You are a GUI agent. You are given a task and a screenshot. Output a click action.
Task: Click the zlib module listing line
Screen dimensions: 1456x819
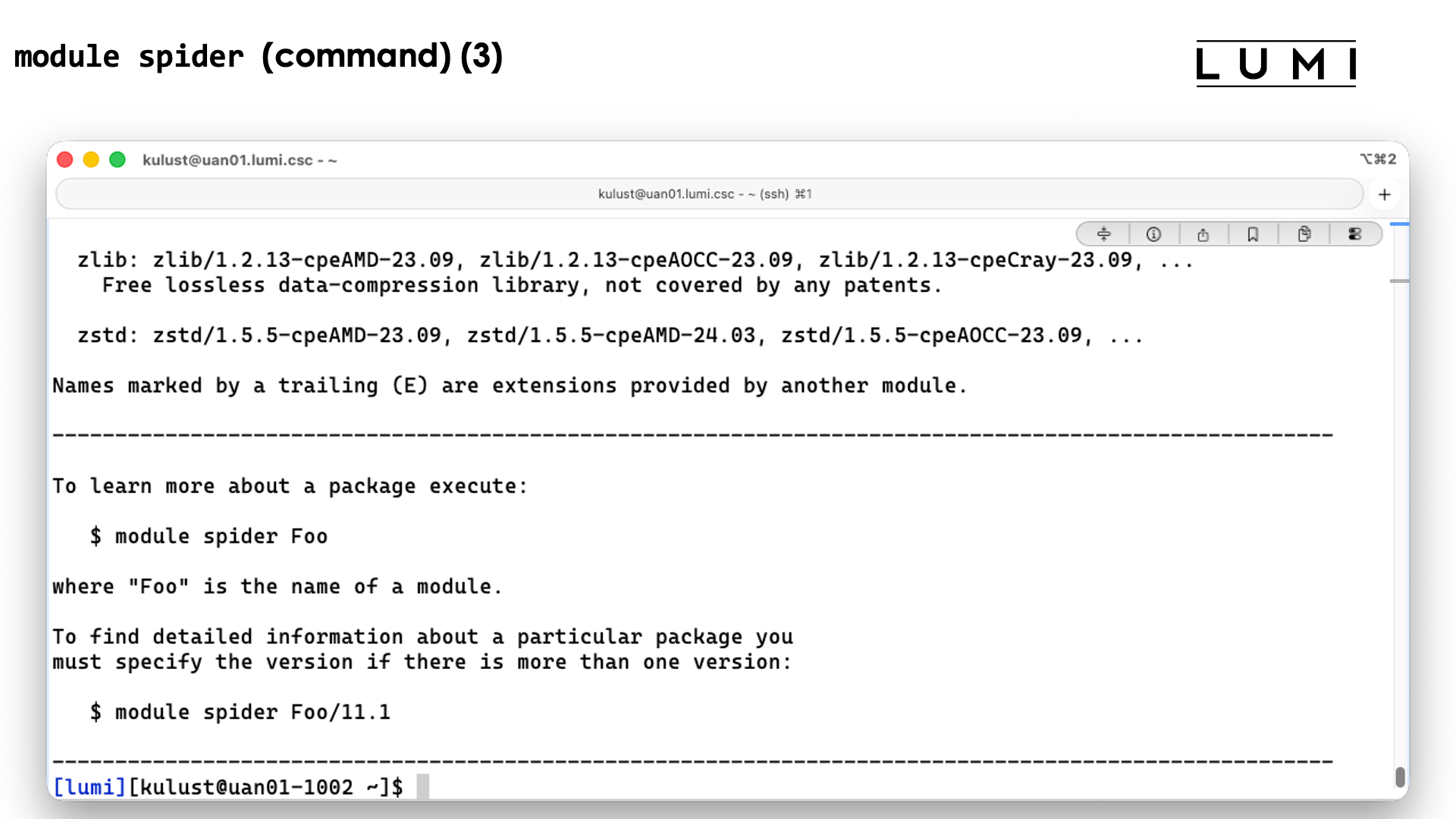pos(635,260)
